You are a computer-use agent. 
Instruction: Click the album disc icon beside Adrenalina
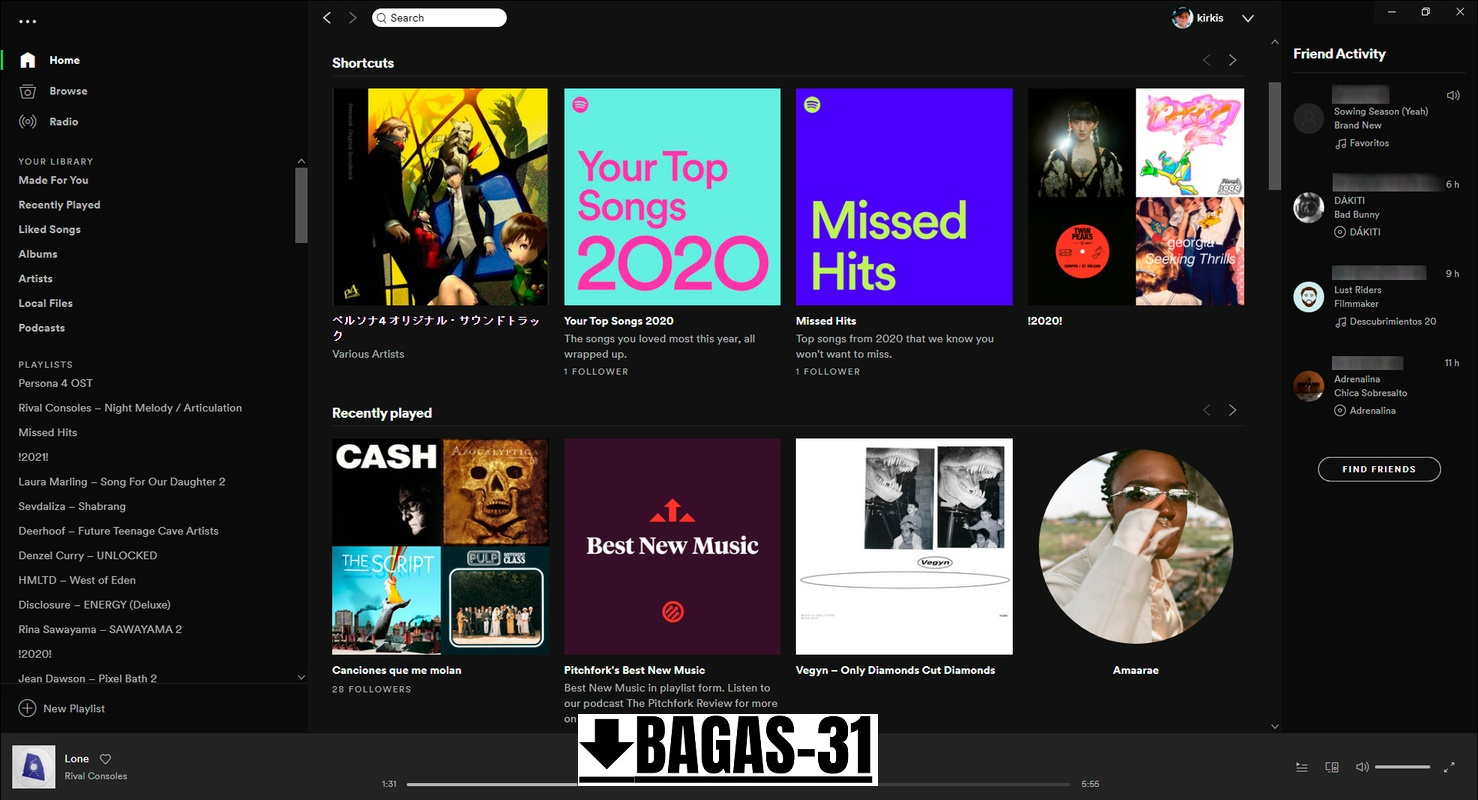click(x=1340, y=411)
